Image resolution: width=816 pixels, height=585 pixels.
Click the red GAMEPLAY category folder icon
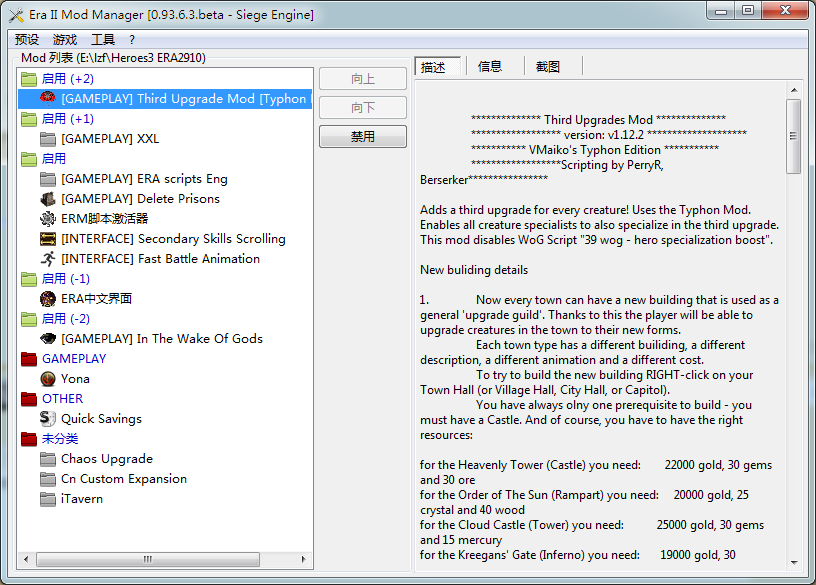(x=29, y=359)
